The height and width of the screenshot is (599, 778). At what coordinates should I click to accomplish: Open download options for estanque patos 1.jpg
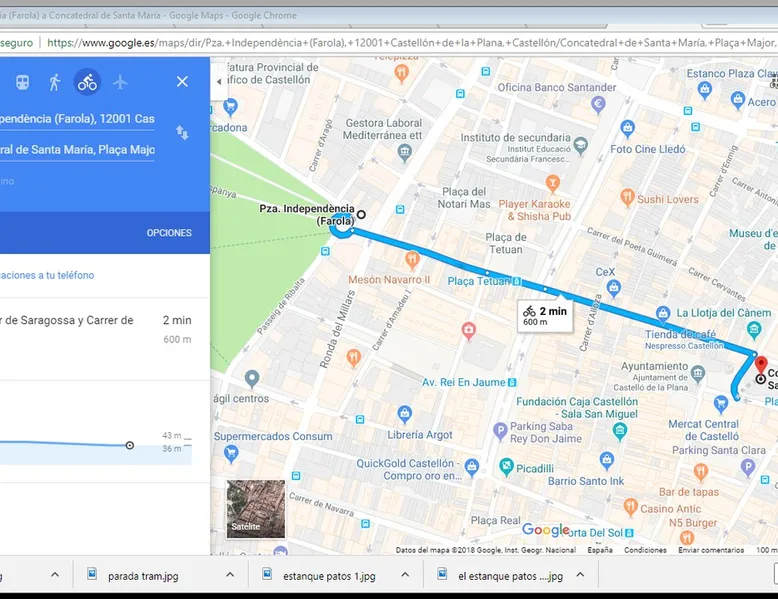click(x=405, y=575)
